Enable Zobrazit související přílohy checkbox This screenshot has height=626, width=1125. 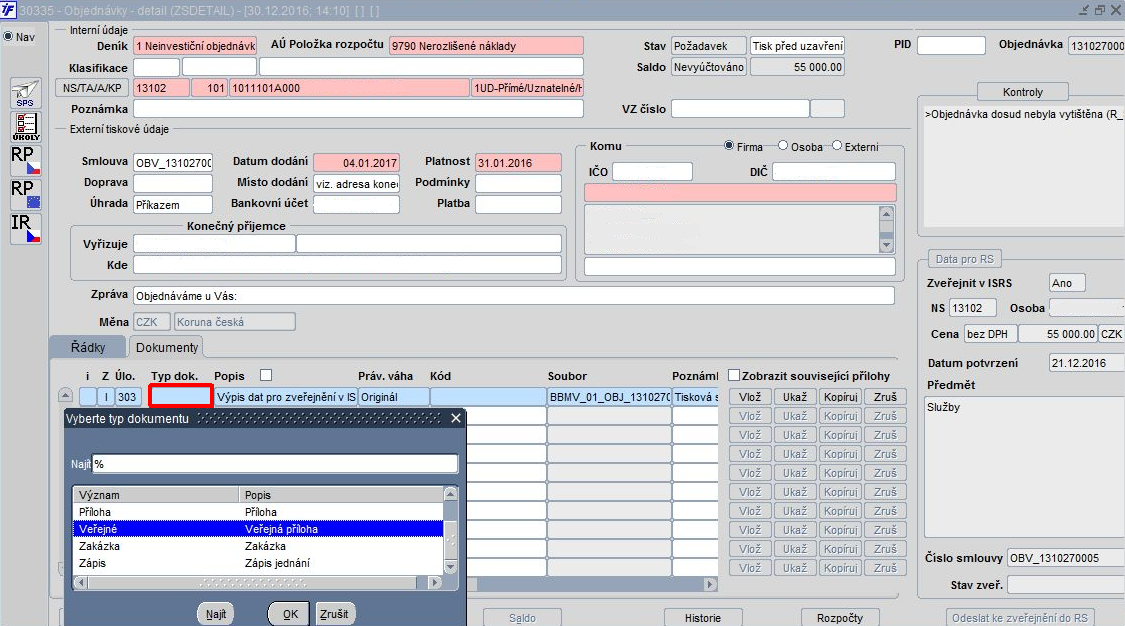(734, 375)
